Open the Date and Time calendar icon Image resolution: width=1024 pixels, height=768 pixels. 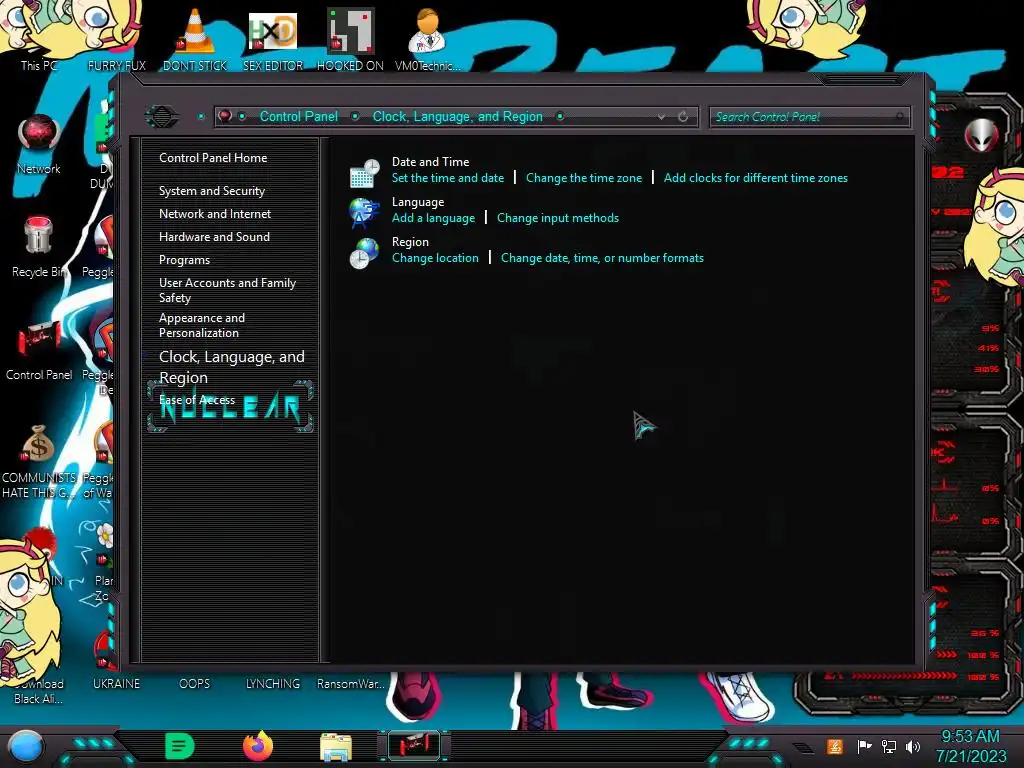coord(364,173)
